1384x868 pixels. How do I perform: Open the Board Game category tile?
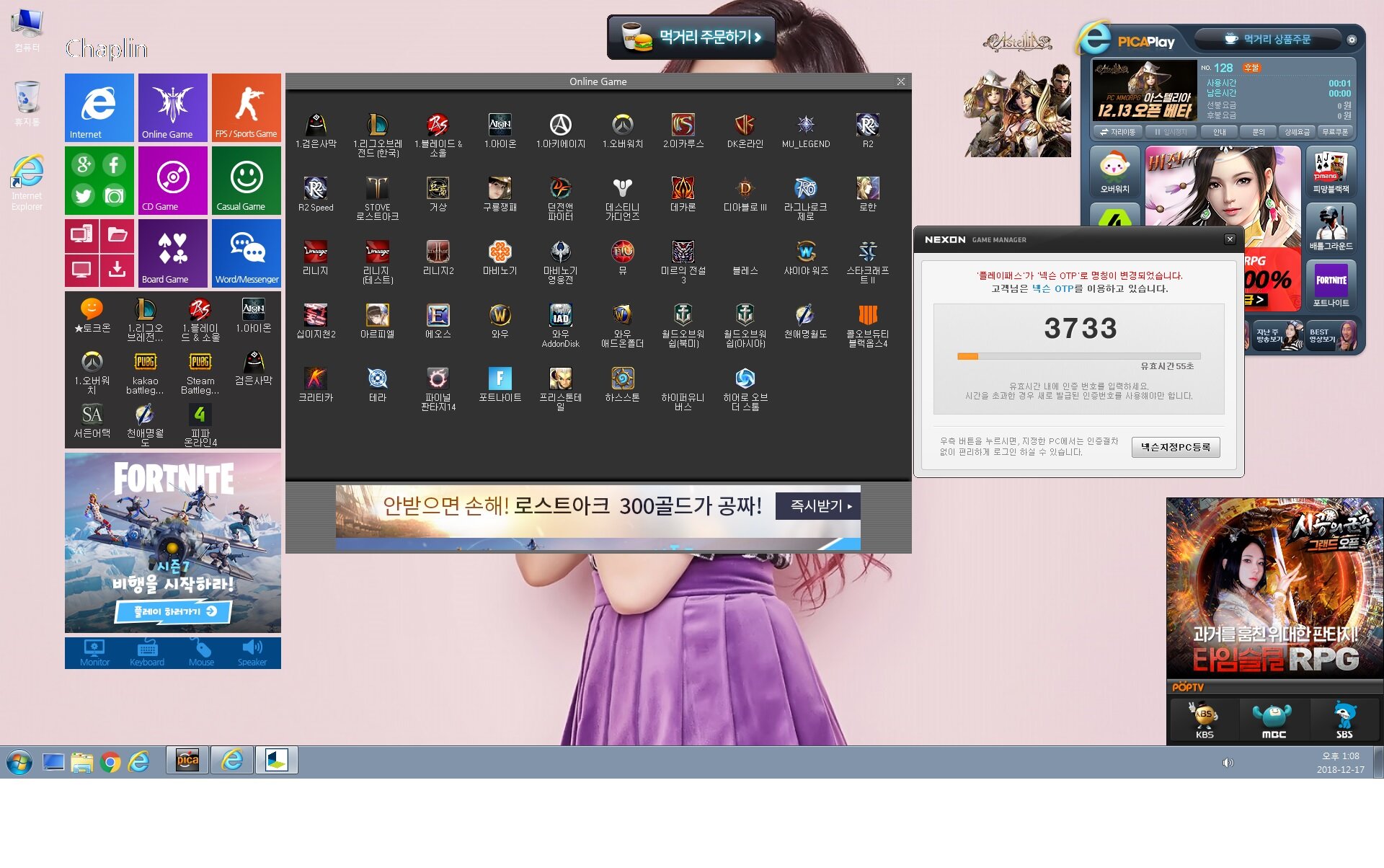[x=173, y=253]
